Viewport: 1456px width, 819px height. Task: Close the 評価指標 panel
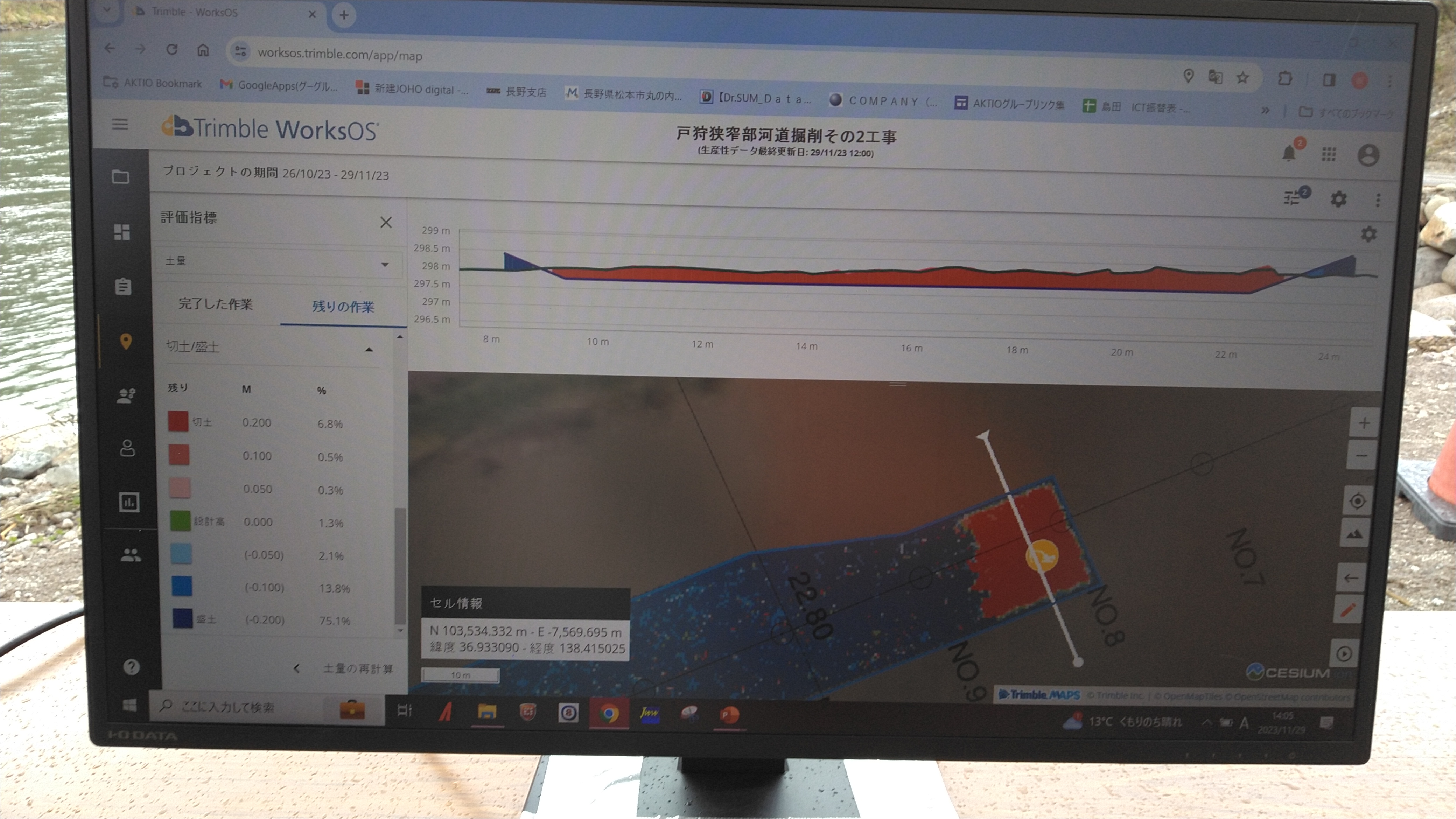(x=386, y=222)
